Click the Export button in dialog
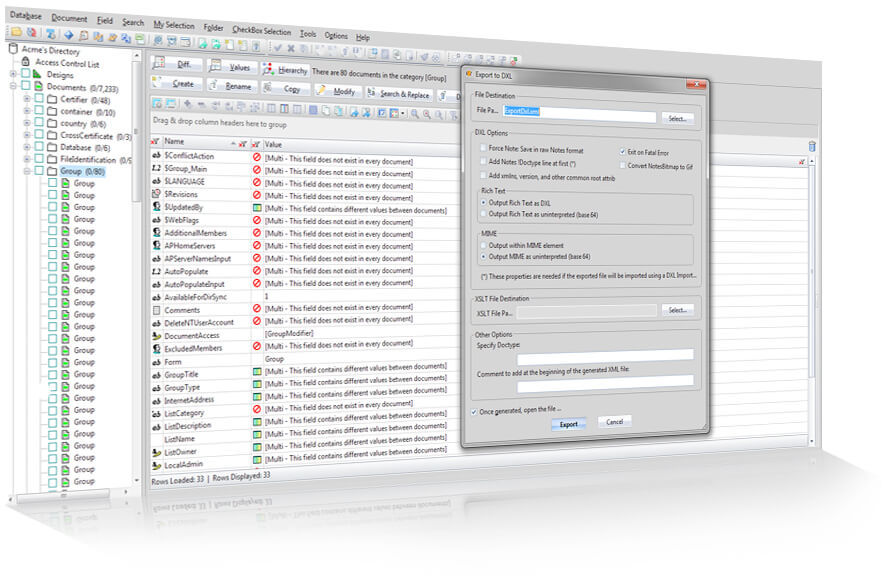 click(x=568, y=424)
